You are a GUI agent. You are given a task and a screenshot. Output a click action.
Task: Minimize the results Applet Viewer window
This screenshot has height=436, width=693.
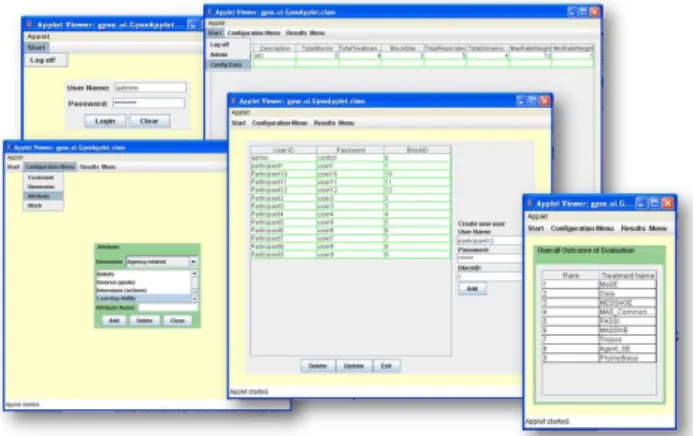pyautogui.click(x=641, y=203)
